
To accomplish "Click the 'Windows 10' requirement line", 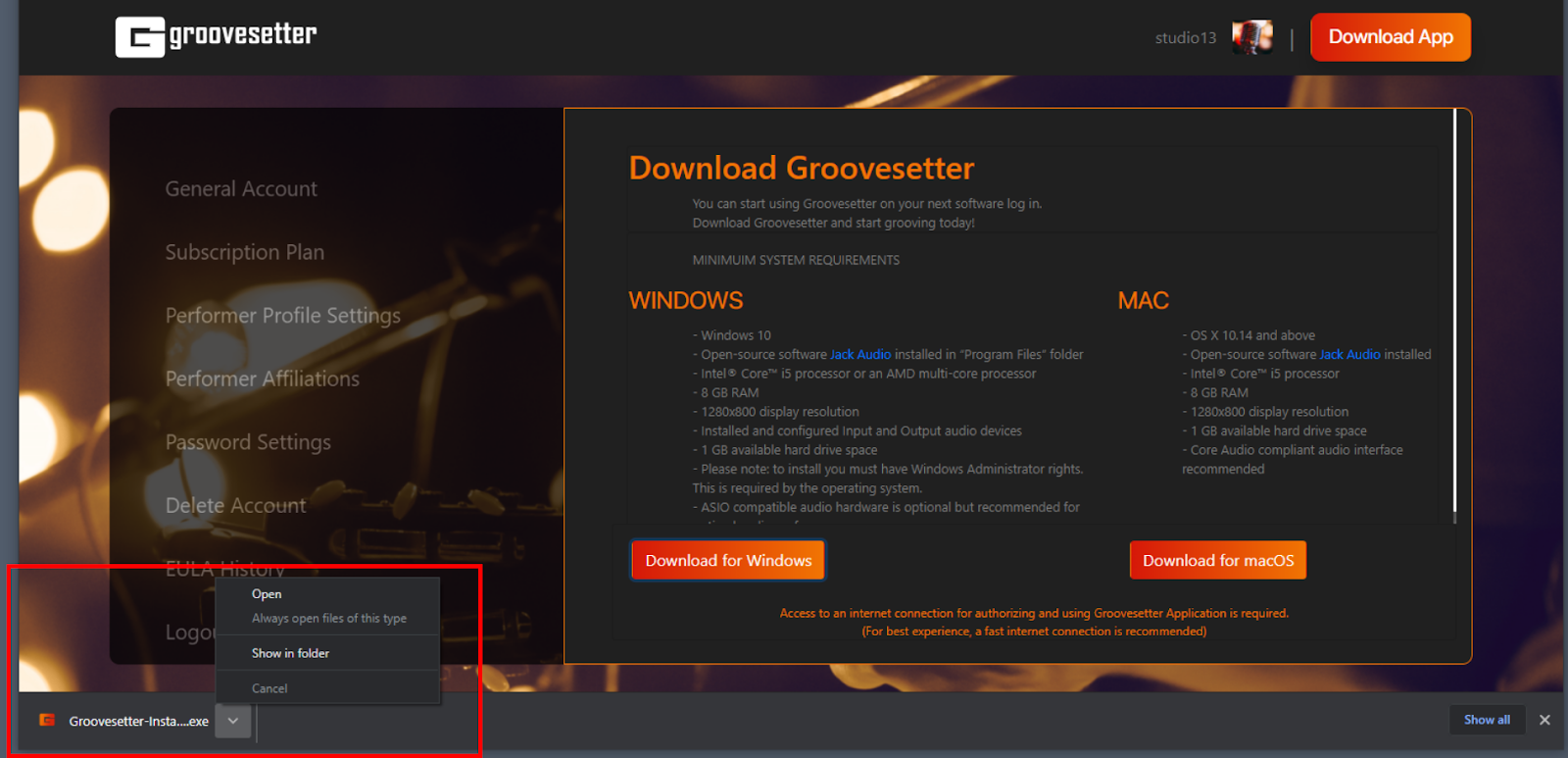I will click(x=732, y=335).
